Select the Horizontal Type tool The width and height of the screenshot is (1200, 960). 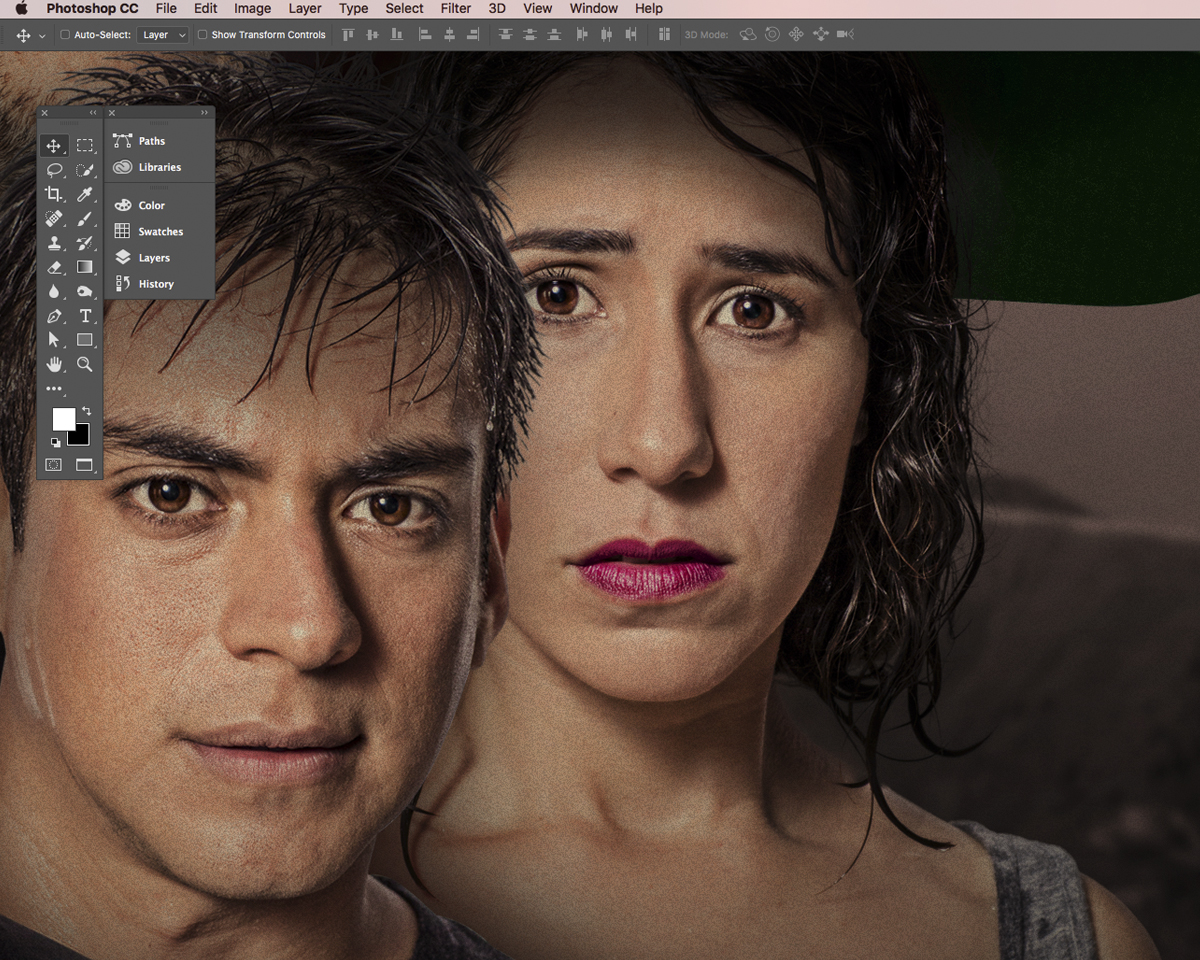(x=85, y=316)
